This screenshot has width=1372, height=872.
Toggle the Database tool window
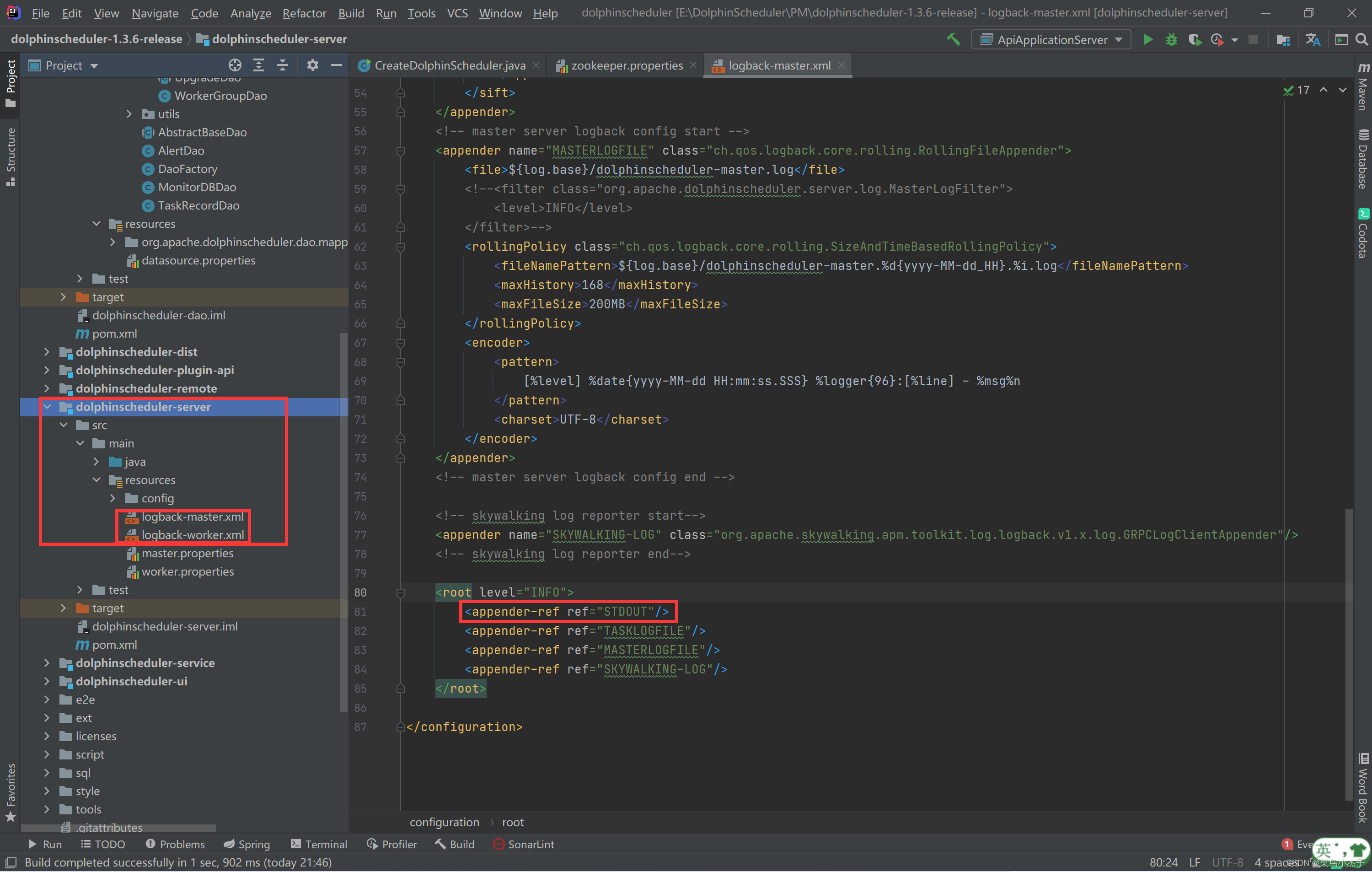coord(1362,160)
